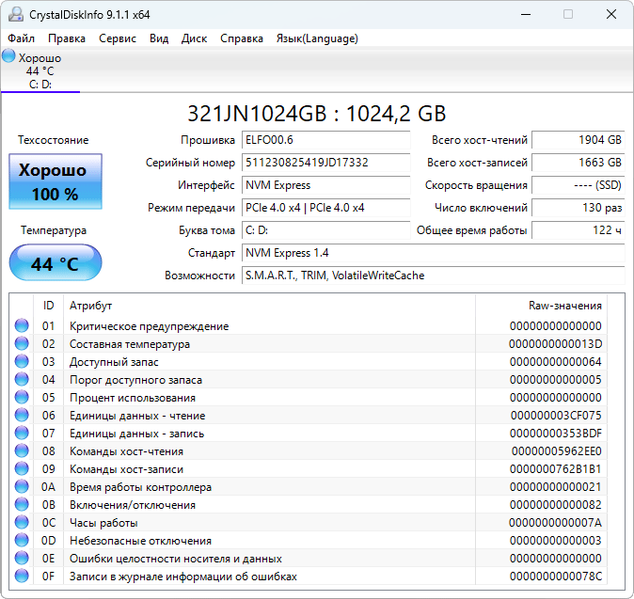
Task: Click status orb beside Часы работы
Action: 21,523
